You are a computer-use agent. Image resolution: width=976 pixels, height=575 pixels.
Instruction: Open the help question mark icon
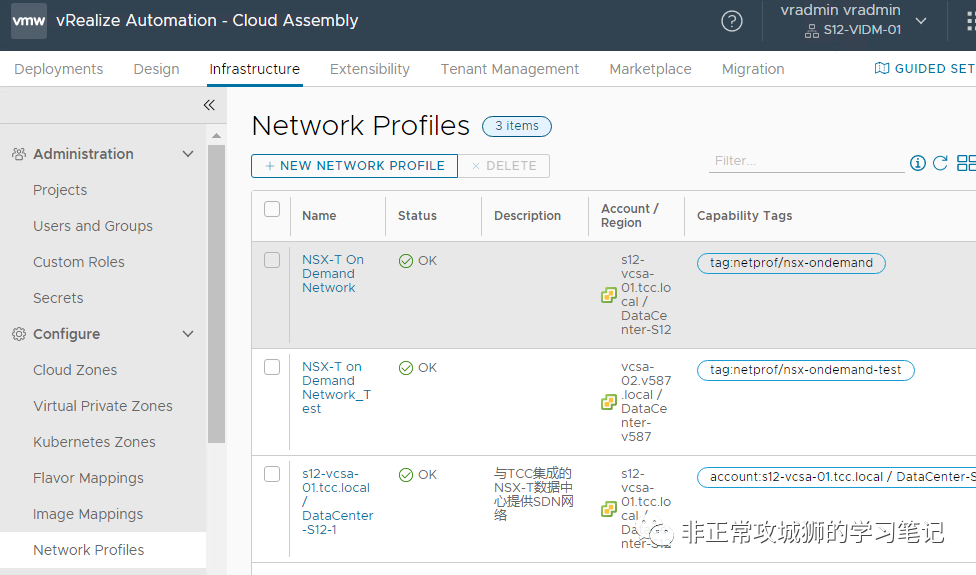pyautogui.click(x=731, y=21)
